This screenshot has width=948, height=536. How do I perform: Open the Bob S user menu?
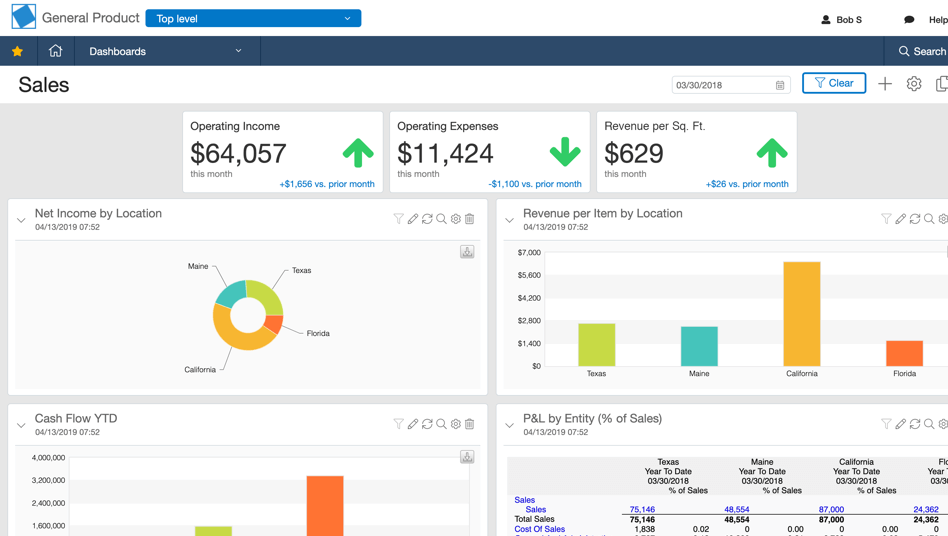click(x=841, y=20)
